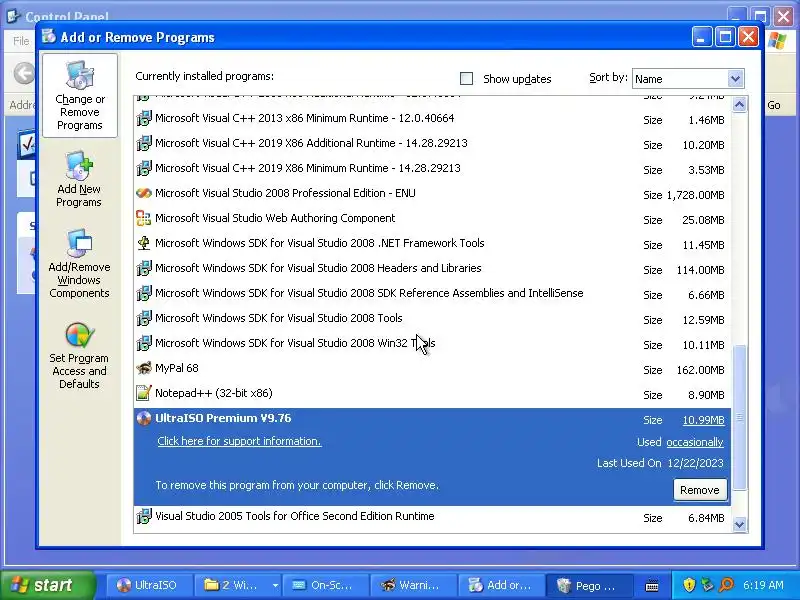This screenshot has height=600, width=800.
Task: Click the Visual C++ 2019 X86 Minimum Runtime icon
Action: (144, 168)
